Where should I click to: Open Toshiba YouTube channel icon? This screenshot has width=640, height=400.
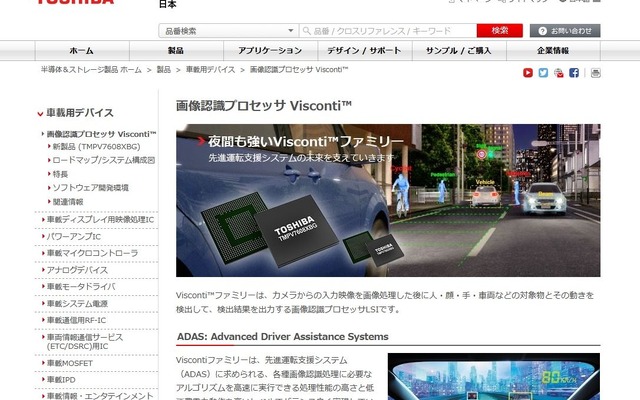(528, 73)
